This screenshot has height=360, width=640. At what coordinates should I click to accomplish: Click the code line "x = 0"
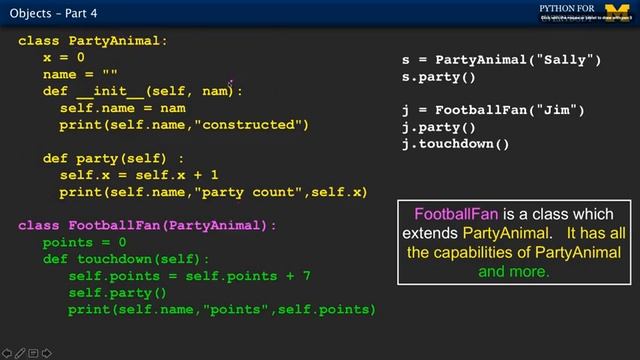pos(64,57)
